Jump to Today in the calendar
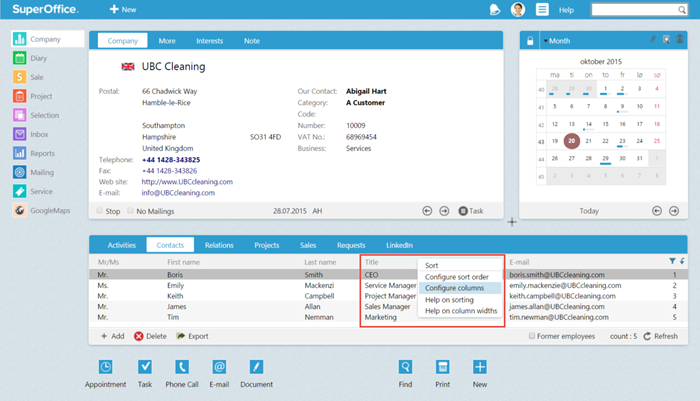 coord(589,211)
